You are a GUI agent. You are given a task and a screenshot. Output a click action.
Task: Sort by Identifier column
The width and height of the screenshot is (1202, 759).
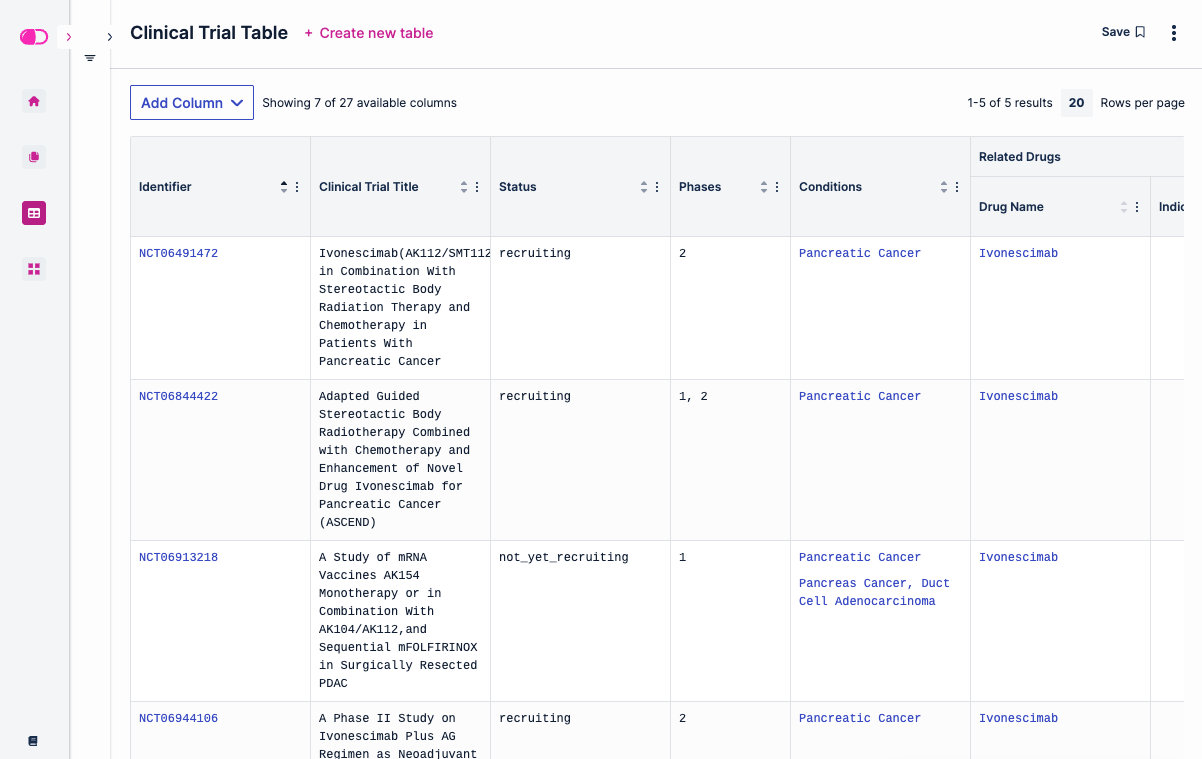pyautogui.click(x=284, y=187)
